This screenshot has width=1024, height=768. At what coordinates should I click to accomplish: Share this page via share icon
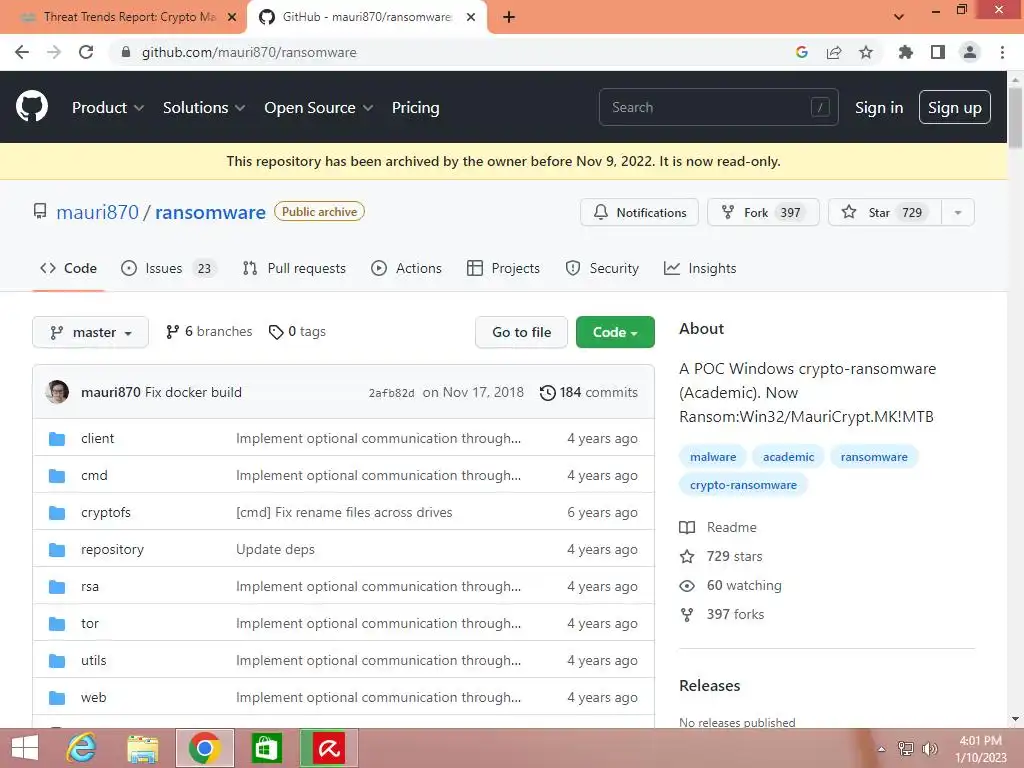[834, 52]
